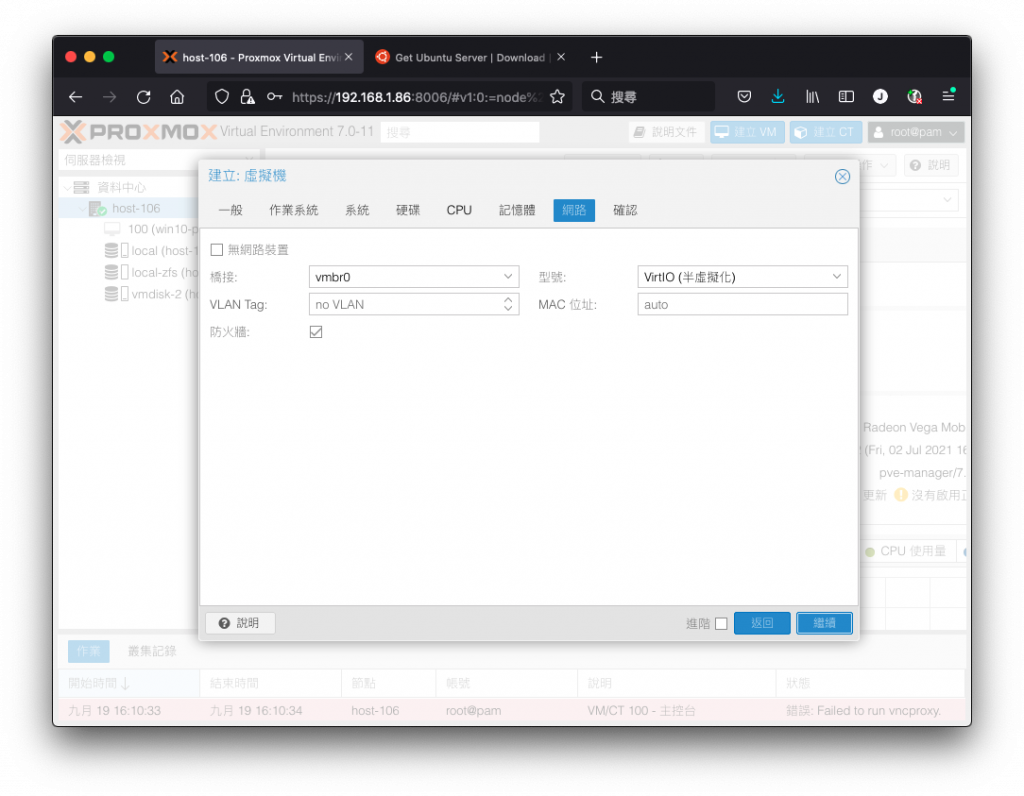
Task: Switch to the CPU tab
Action: (x=459, y=210)
